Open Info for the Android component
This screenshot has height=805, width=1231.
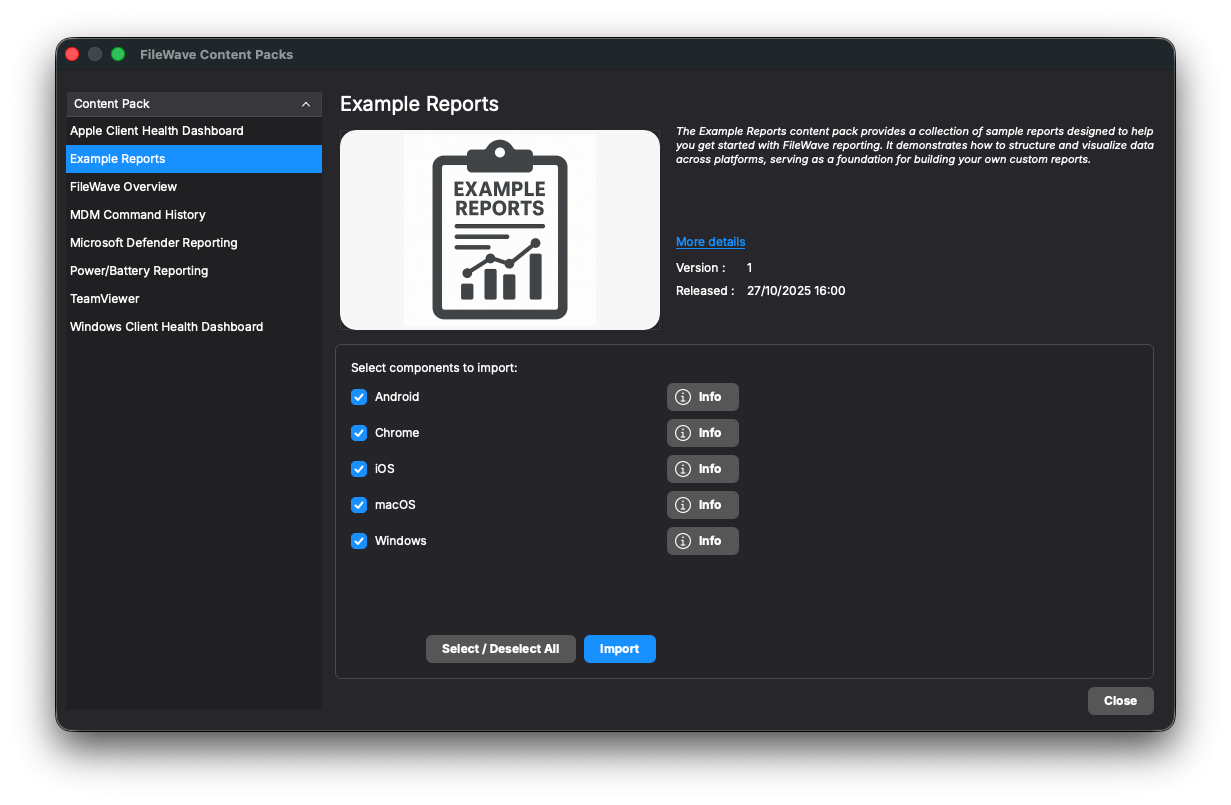tap(702, 397)
